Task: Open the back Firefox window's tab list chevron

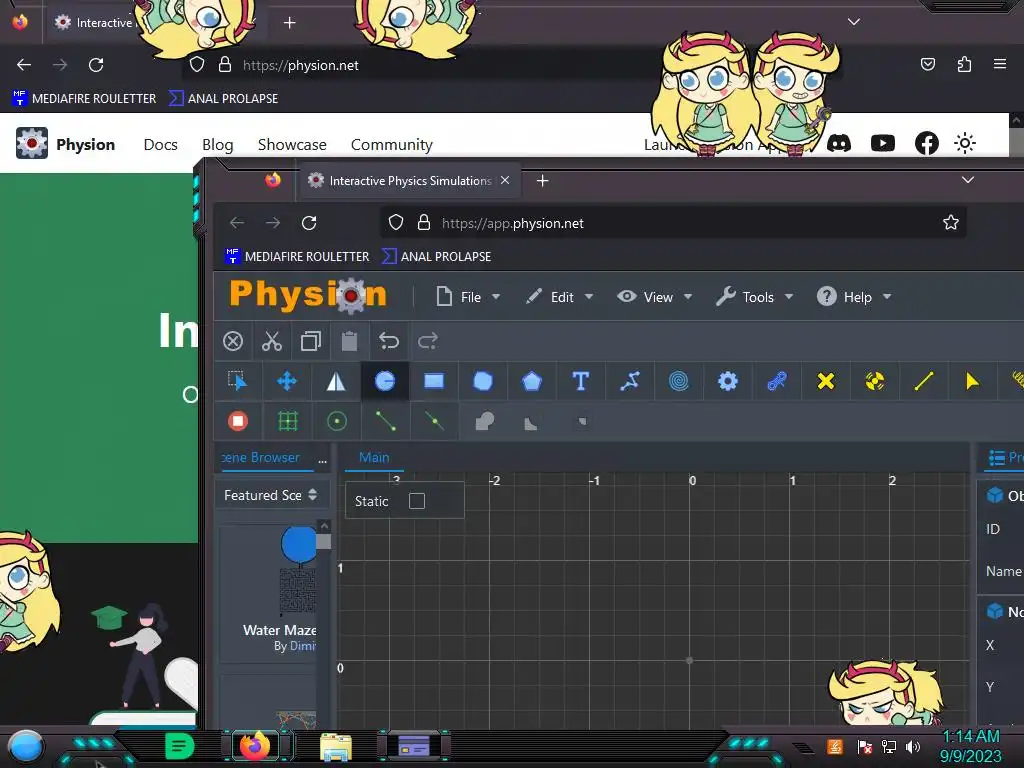Action: (x=854, y=22)
